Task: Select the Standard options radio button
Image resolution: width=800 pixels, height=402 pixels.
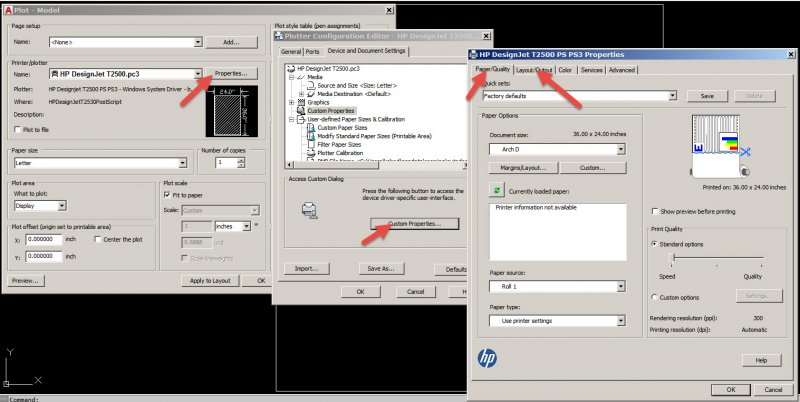Action: [654, 244]
